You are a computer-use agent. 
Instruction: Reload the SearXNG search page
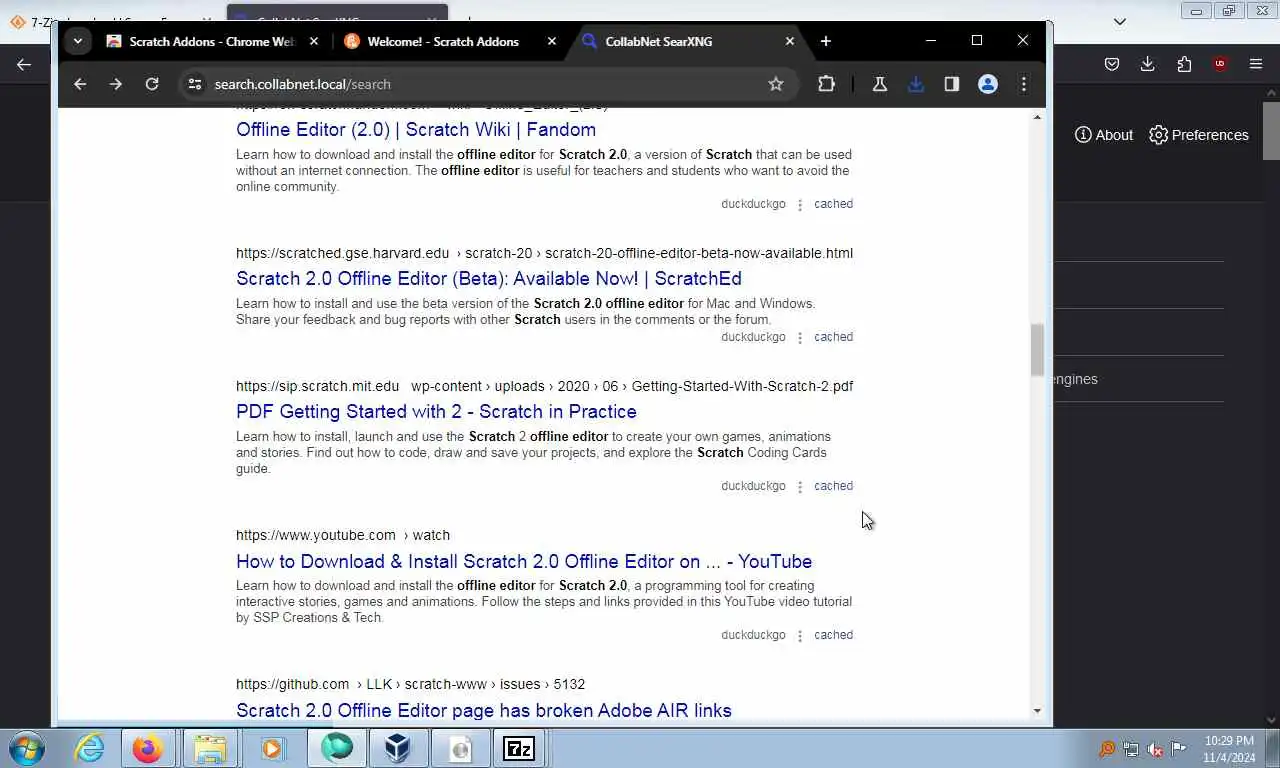click(x=152, y=84)
